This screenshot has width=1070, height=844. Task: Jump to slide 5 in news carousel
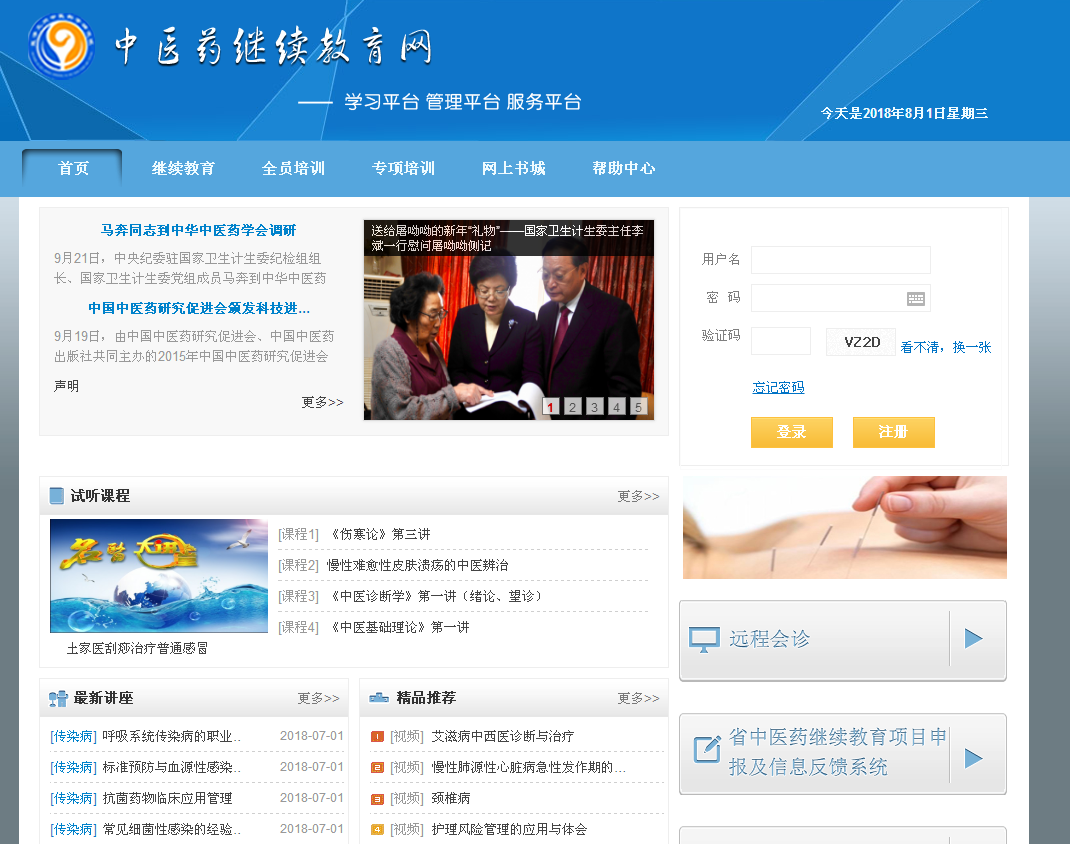coord(638,407)
